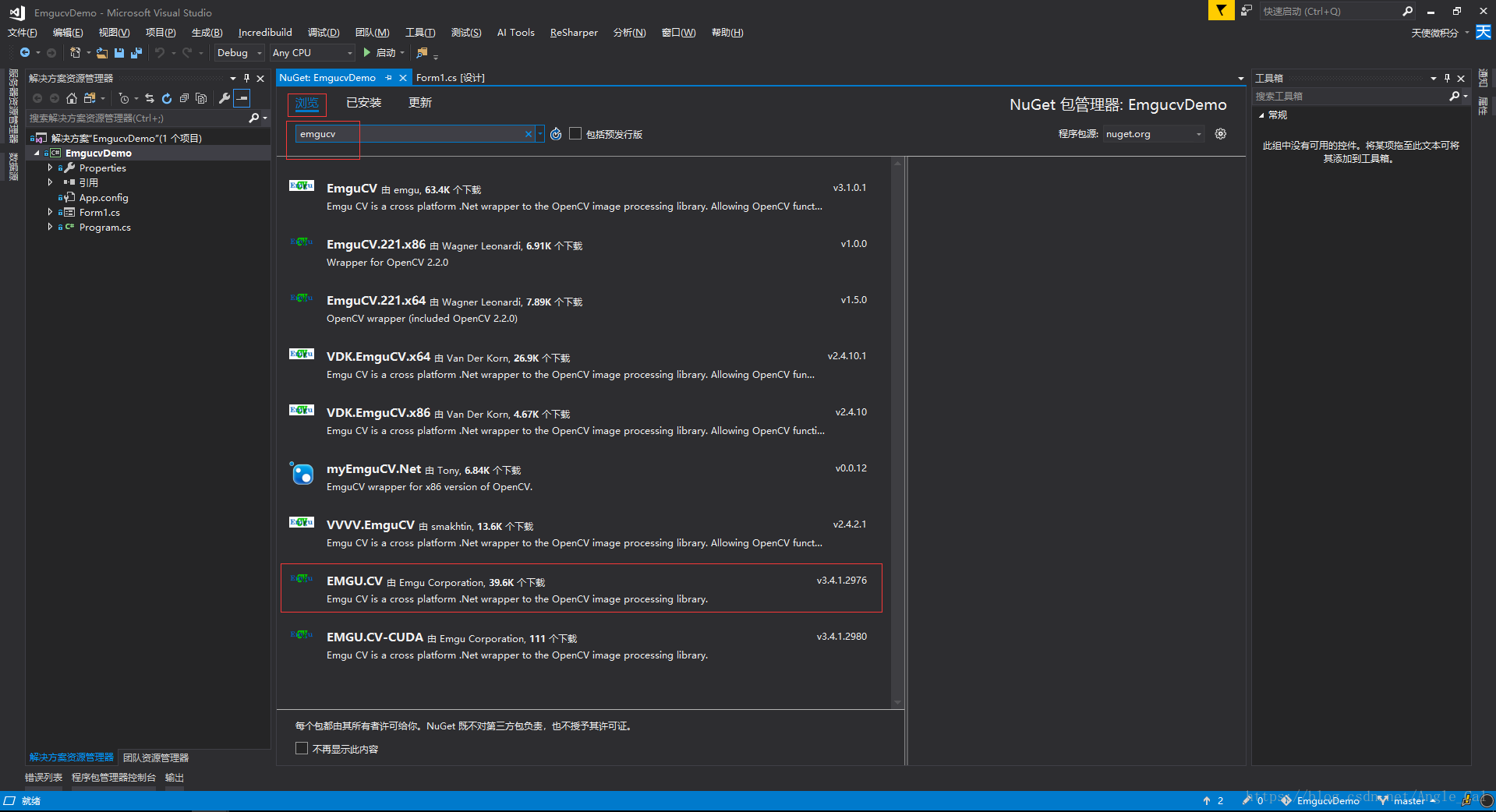Click the Show All Files icon

coord(201,98)
